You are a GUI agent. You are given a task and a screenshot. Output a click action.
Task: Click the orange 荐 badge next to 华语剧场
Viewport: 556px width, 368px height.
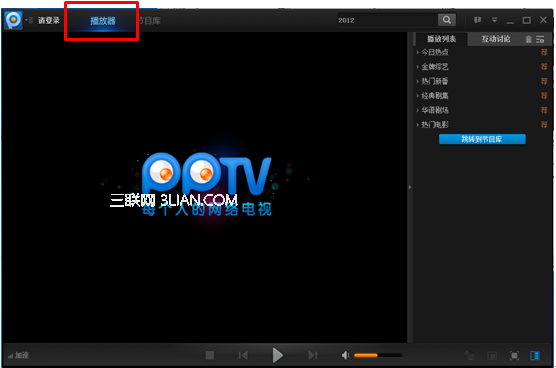[x=544, y=110]
